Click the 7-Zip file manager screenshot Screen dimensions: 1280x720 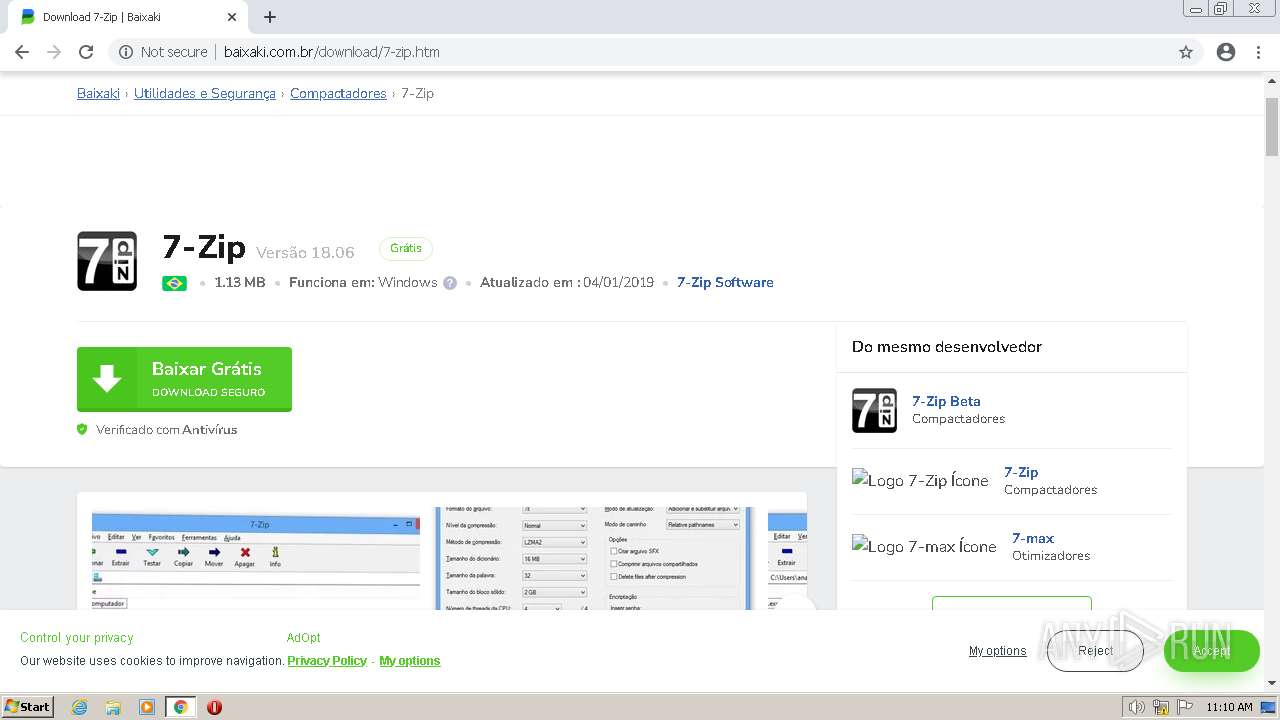[255, 558]
